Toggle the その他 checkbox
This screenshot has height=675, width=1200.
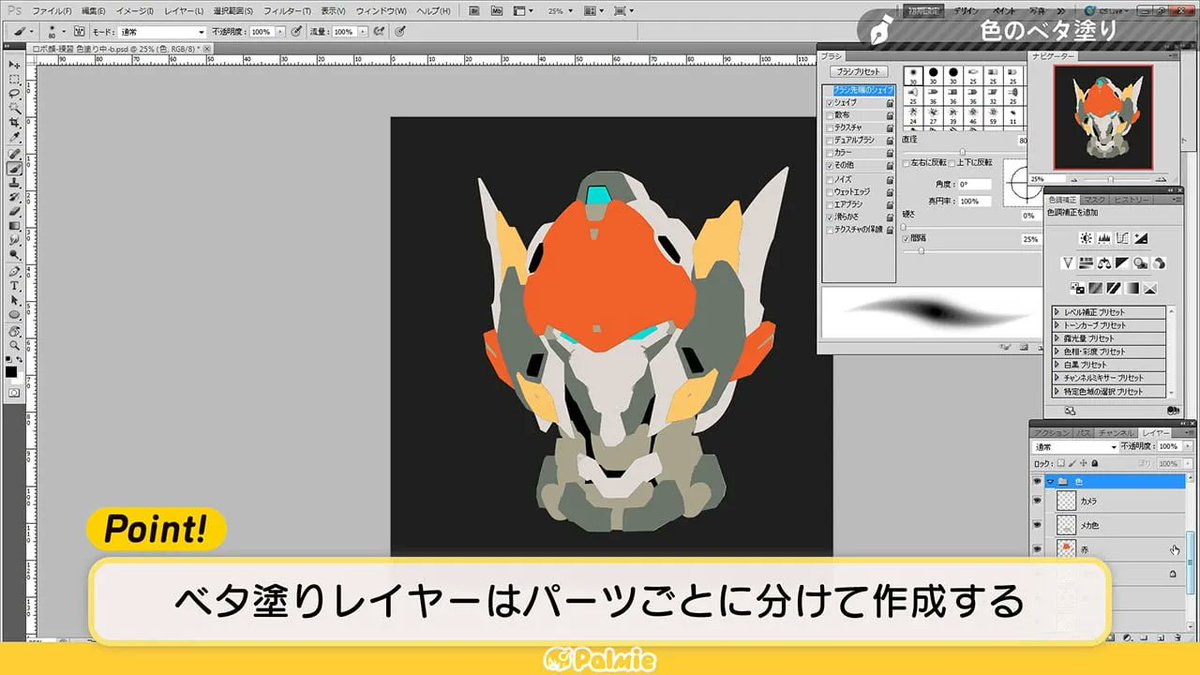click(829, 165)
